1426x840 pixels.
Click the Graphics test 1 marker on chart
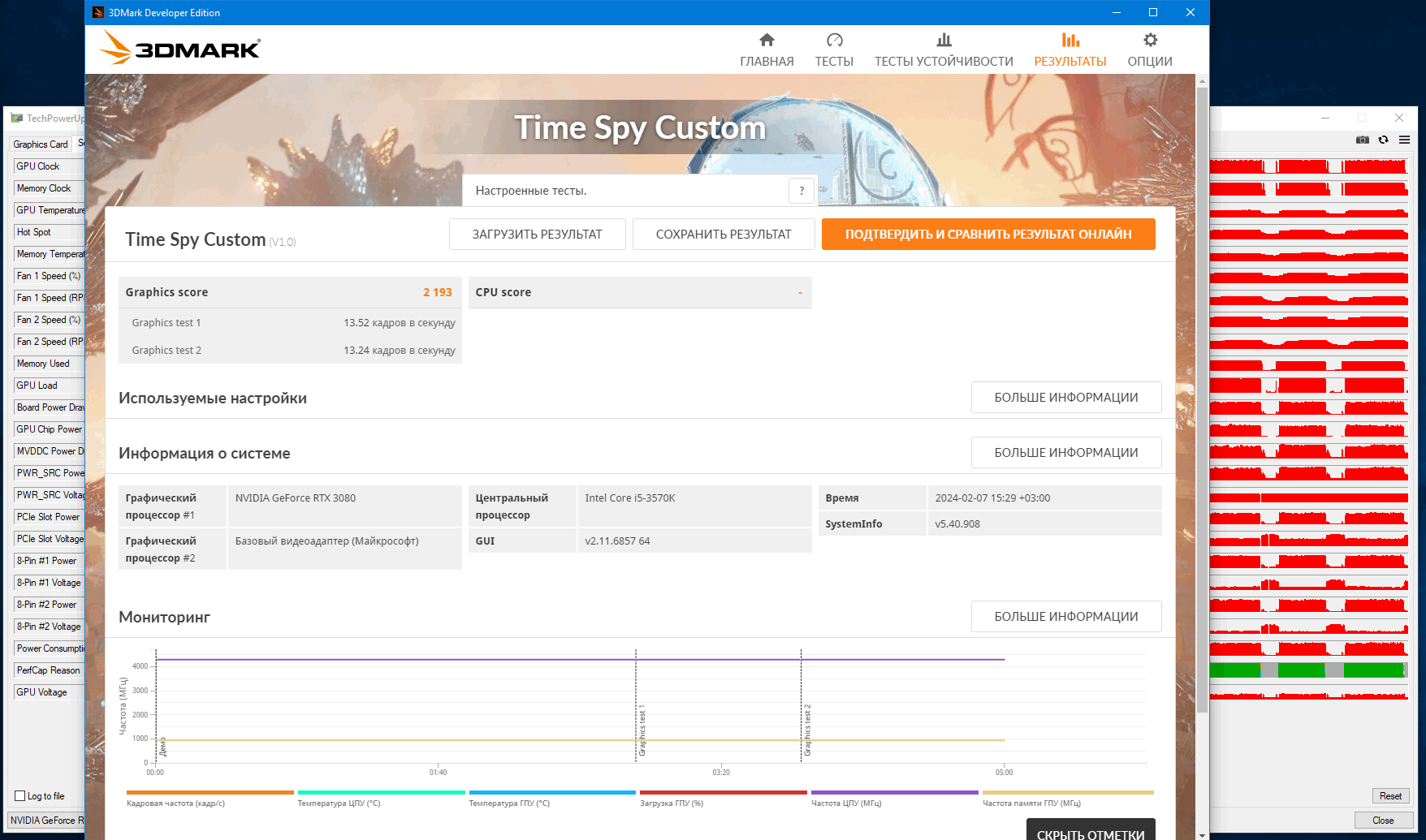click(642, 730)
